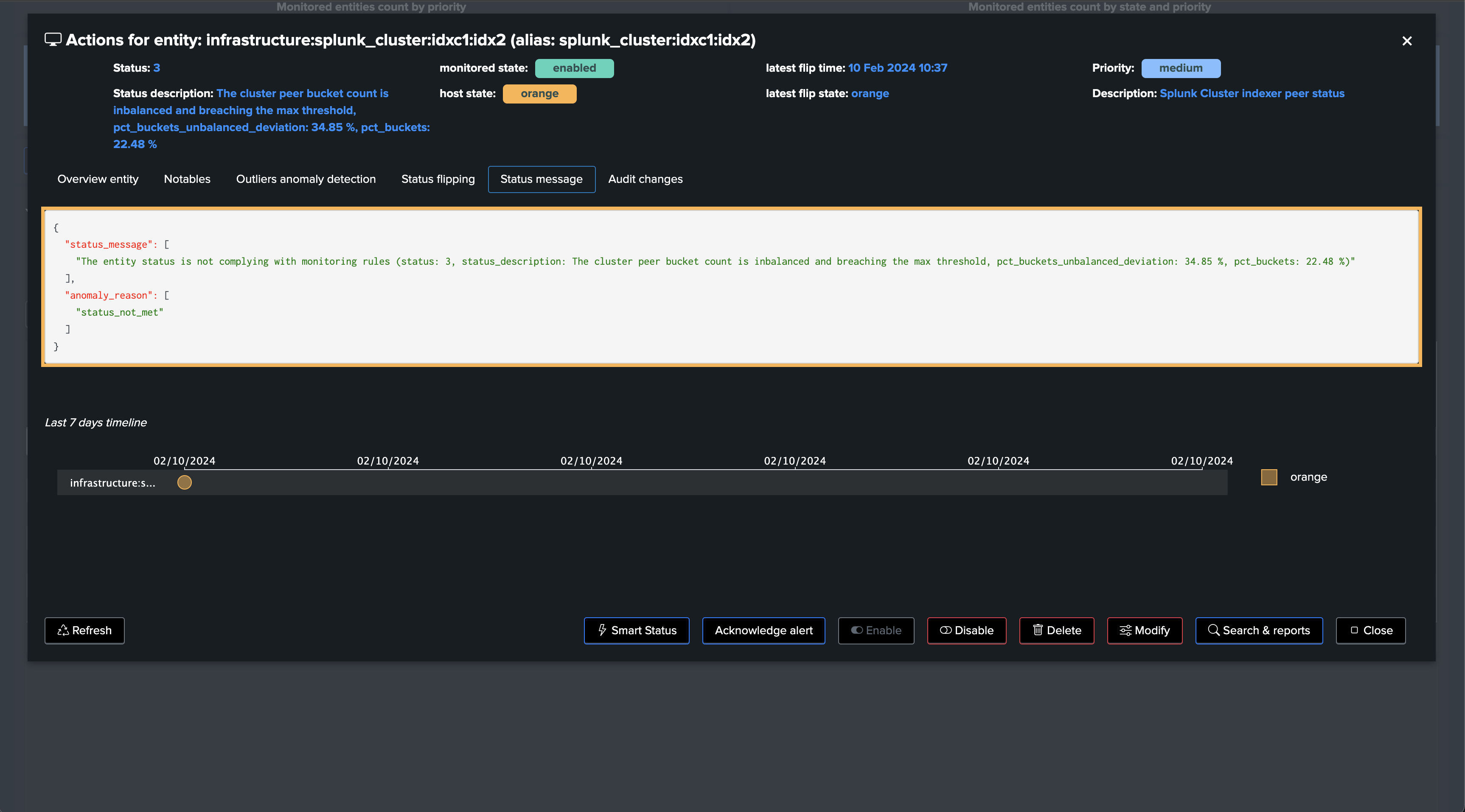The image size is (1465, 812).
Task: Click the Close button in the bottom row
Action: click(x=1370, y=630)
